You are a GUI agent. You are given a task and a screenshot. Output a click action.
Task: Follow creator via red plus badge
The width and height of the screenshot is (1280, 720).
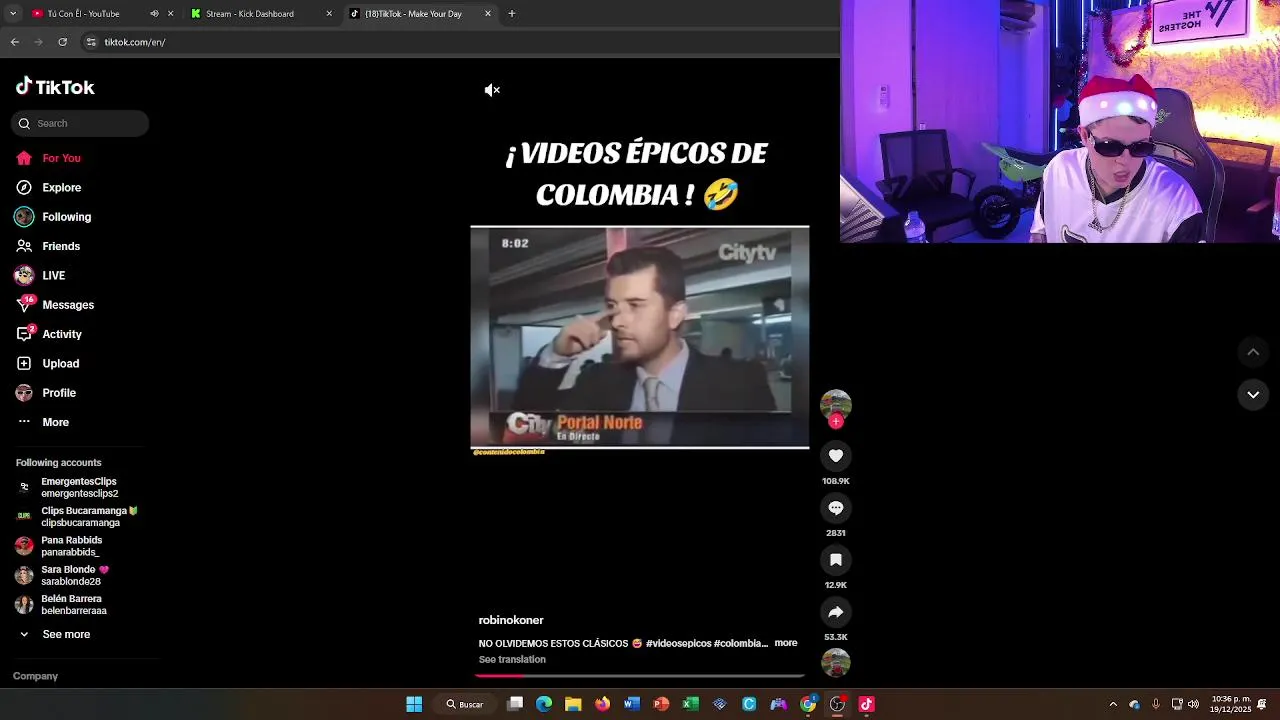point(836,421)
